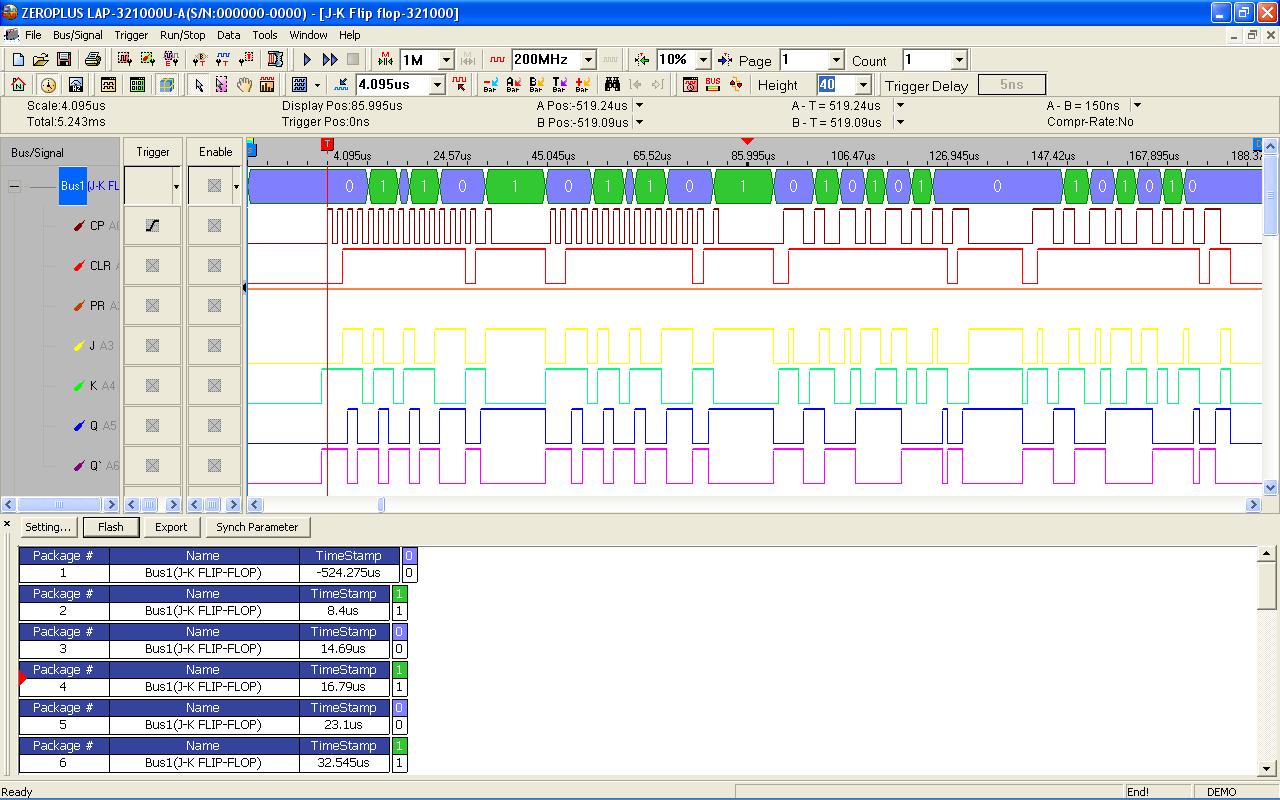Click the Go to A Bar icon
The width and height of the screenshot is (1280, 800).
click(x=513, y=85)
